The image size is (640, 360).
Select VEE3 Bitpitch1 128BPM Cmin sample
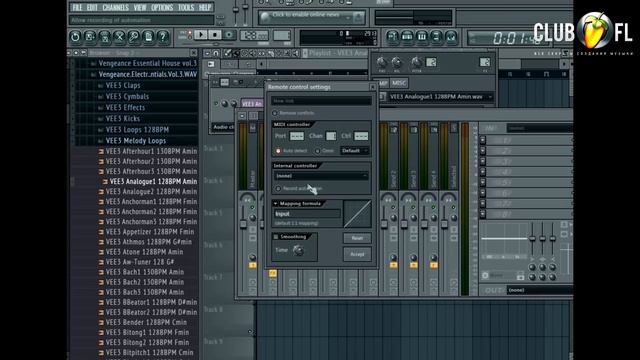(x=149, y=353)
